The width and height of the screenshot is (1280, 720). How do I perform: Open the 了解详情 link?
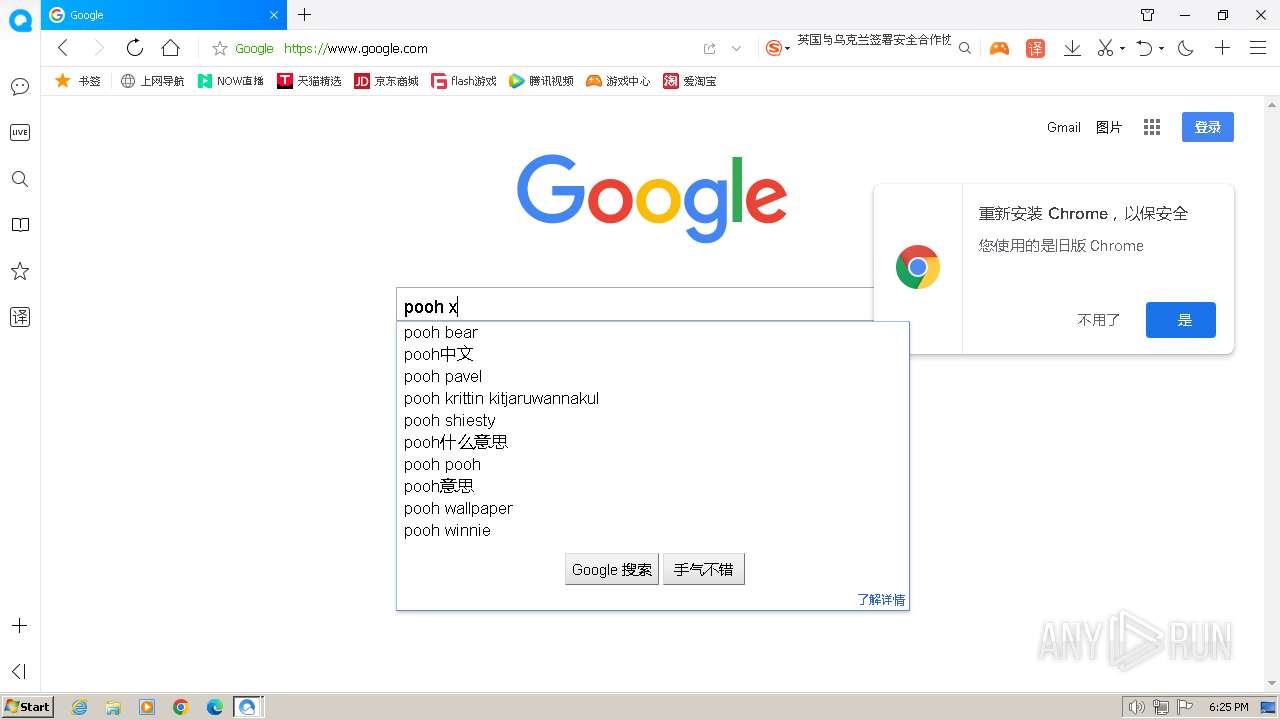(x=881, y=600)
